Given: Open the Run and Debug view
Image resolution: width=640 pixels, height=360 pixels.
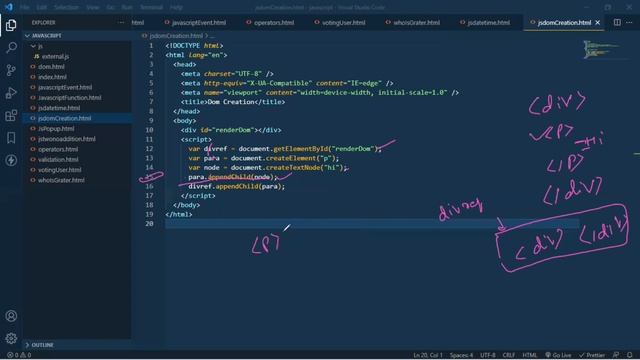Looking at the screenshot, I should coord(11,93).
